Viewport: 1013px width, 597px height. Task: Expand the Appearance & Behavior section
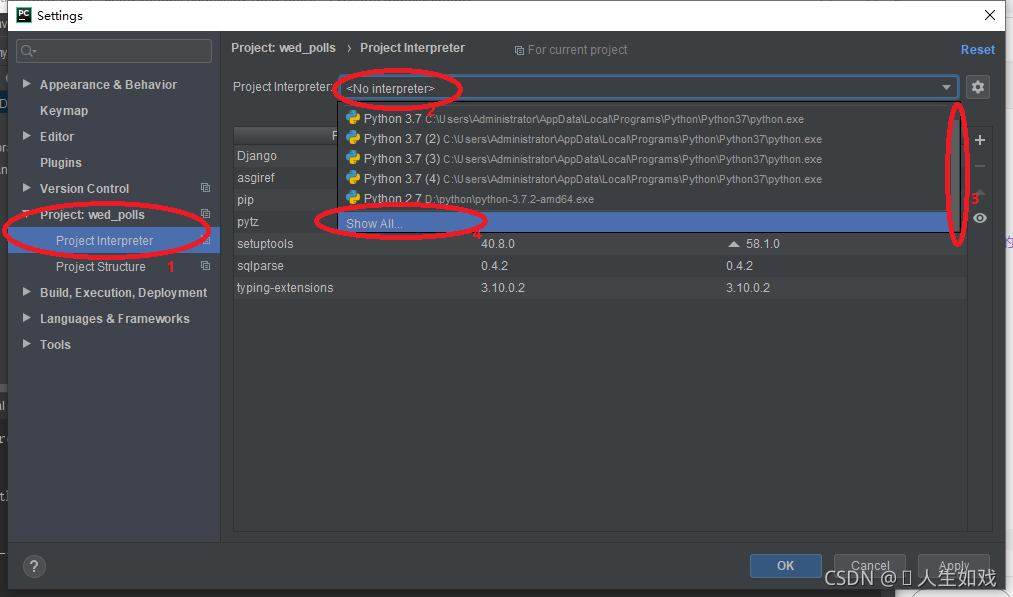(26, 84)
